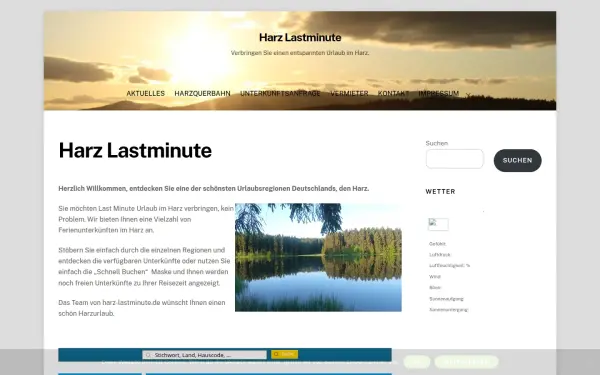Screen dimensions: 600x375
Task: Focus the sidebar Suchen text field
Action: [x=455, y=159]
